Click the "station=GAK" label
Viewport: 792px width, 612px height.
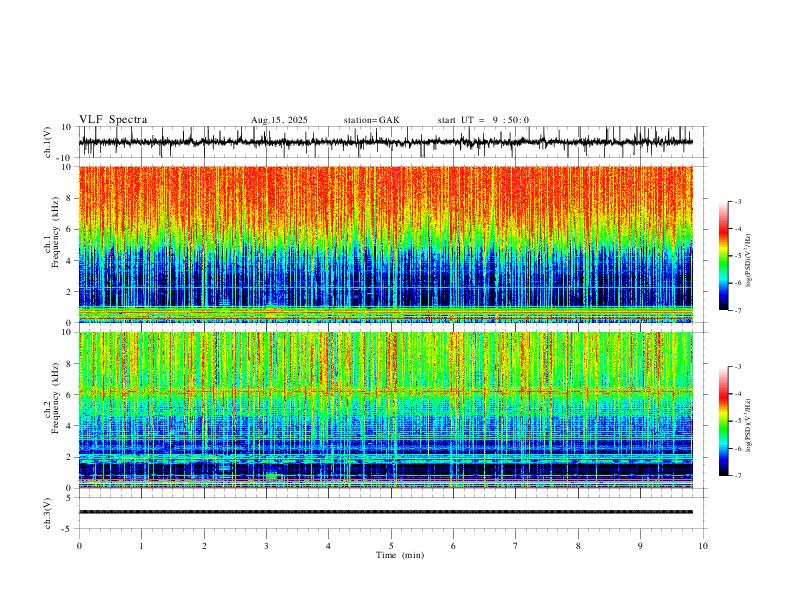pyautogui.click(x=371, y=120)
